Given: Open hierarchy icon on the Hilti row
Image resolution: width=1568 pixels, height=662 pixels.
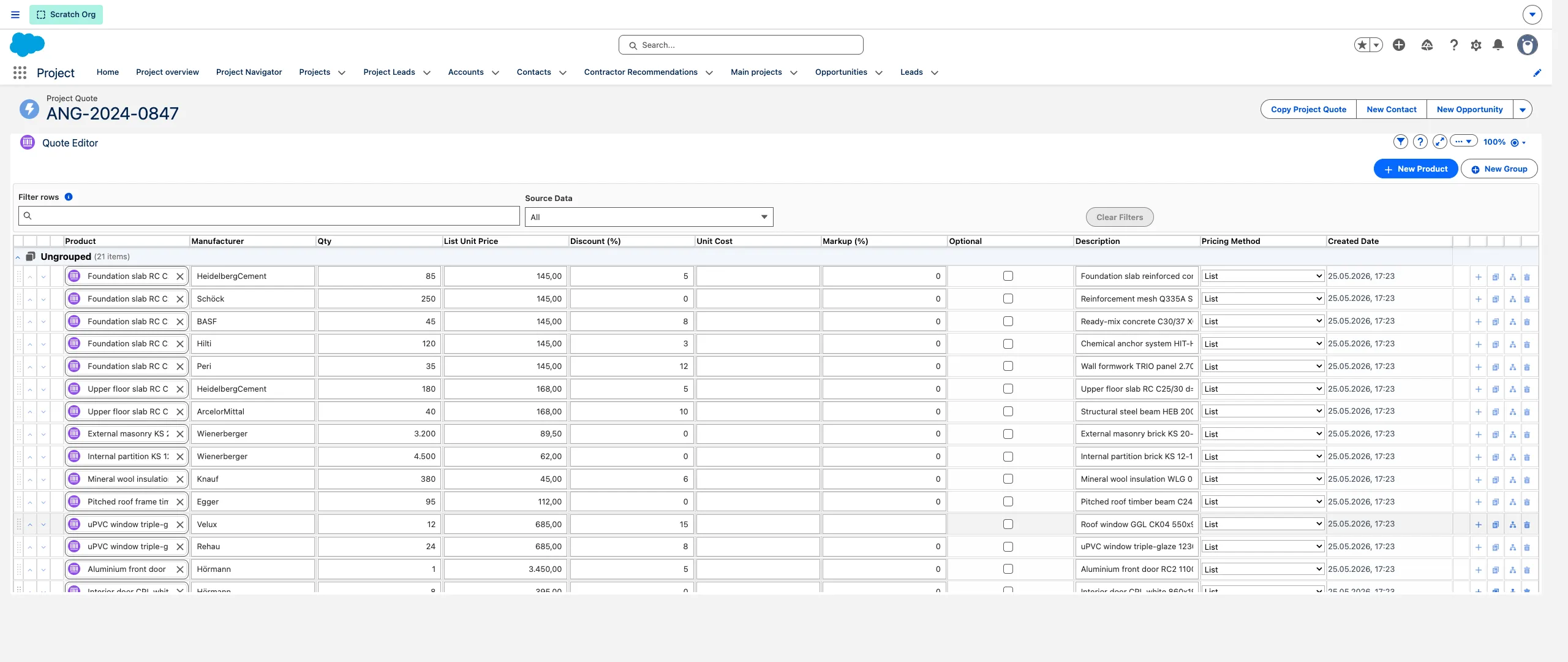Looking at the screenshot, I should (x=1512, y=344).
